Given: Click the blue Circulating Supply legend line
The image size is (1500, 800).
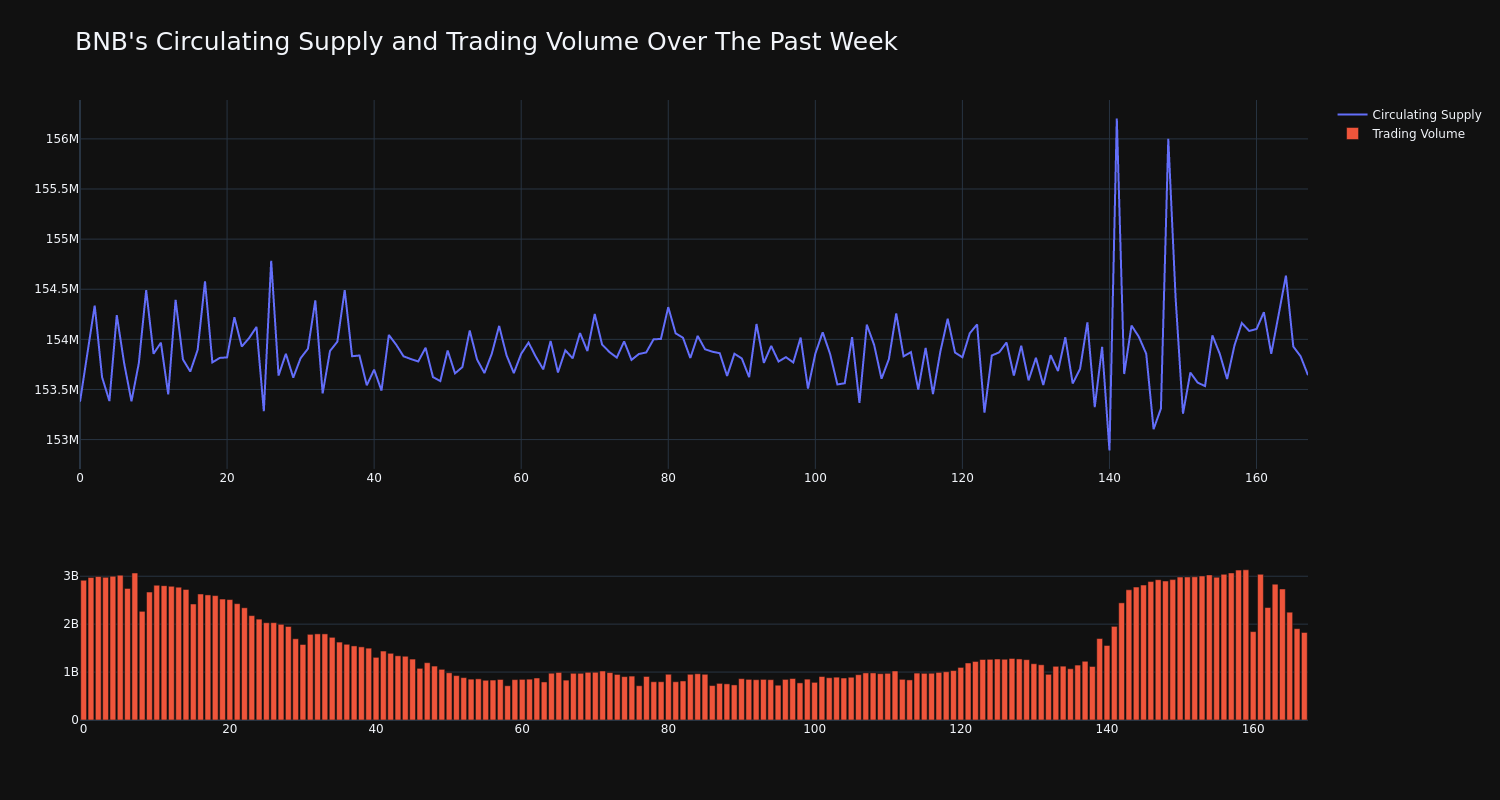Looking at the screenshot, I should point(1352,115).
